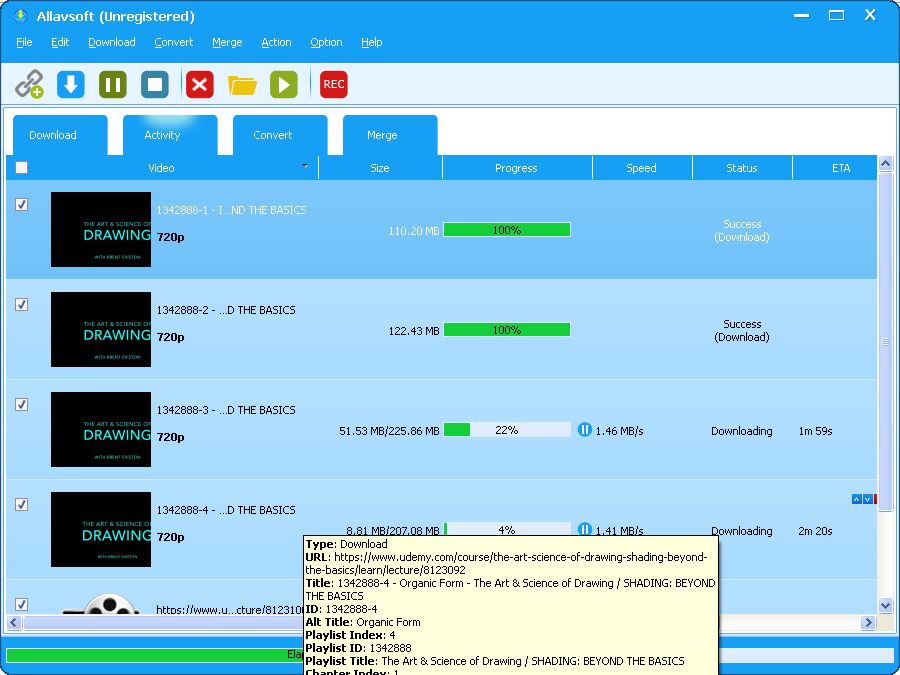Click the 22% progress bar

(x=507, y=430)
